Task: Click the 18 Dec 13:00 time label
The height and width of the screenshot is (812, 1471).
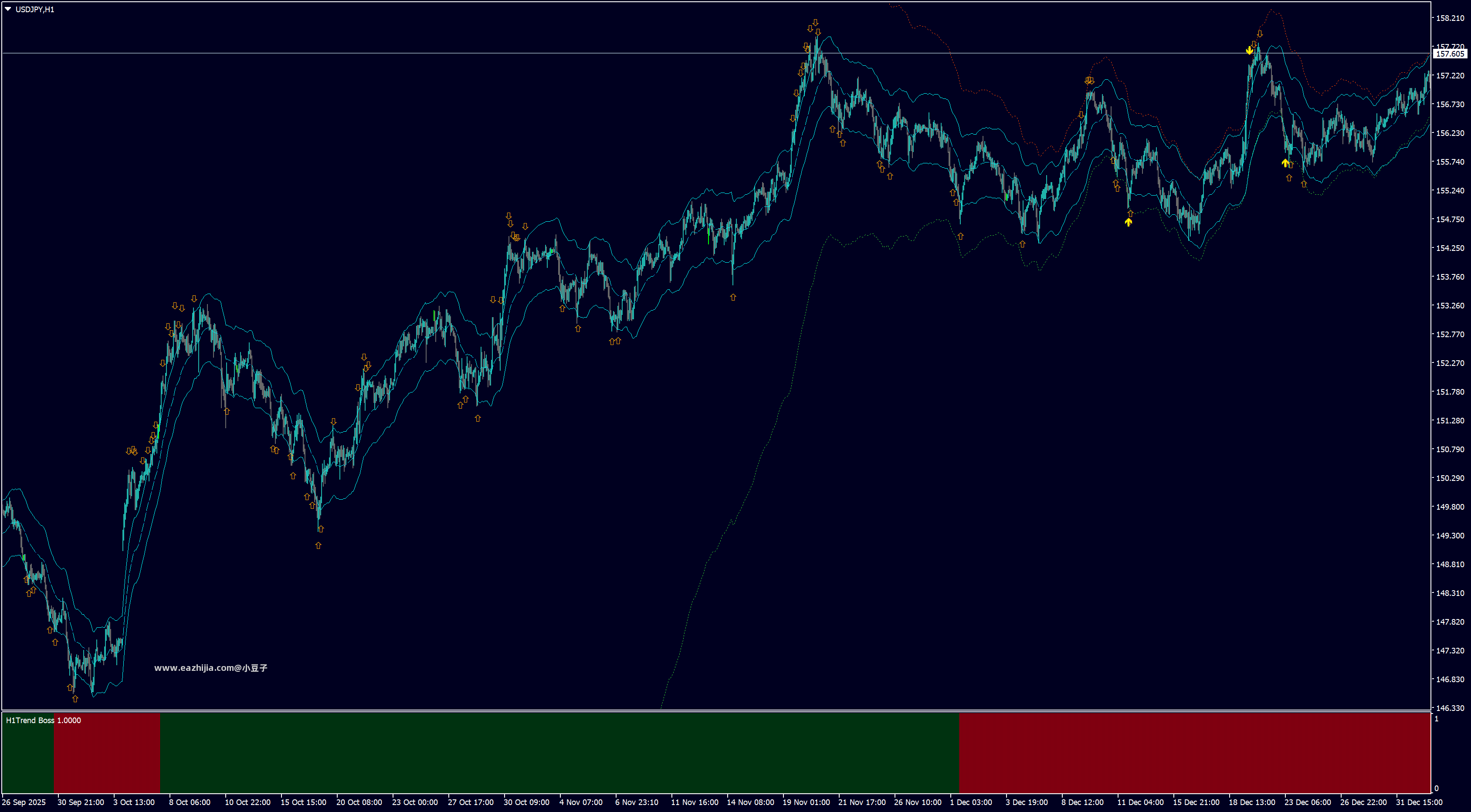Action: [x=1252, y=802]
